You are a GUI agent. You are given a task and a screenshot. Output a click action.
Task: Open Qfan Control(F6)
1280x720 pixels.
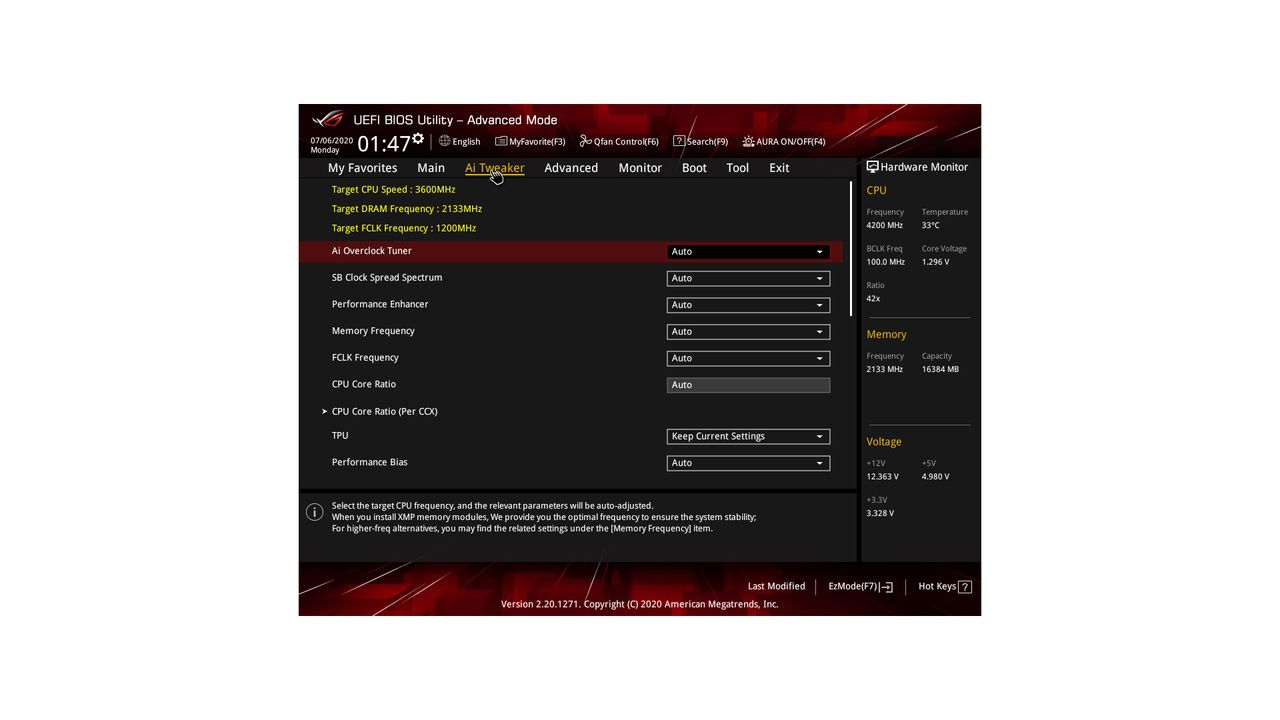click(619, 142)
